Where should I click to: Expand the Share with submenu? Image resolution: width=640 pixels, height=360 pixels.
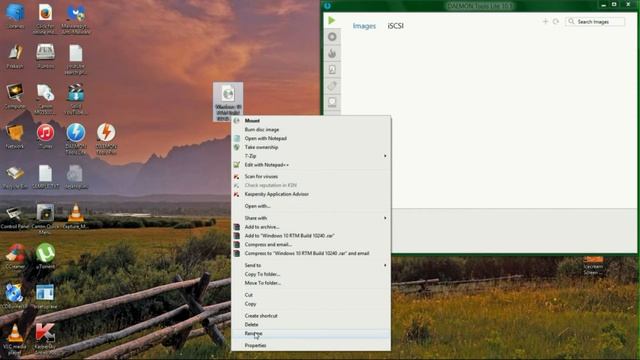pyautogui.click(x=311, y=218)
